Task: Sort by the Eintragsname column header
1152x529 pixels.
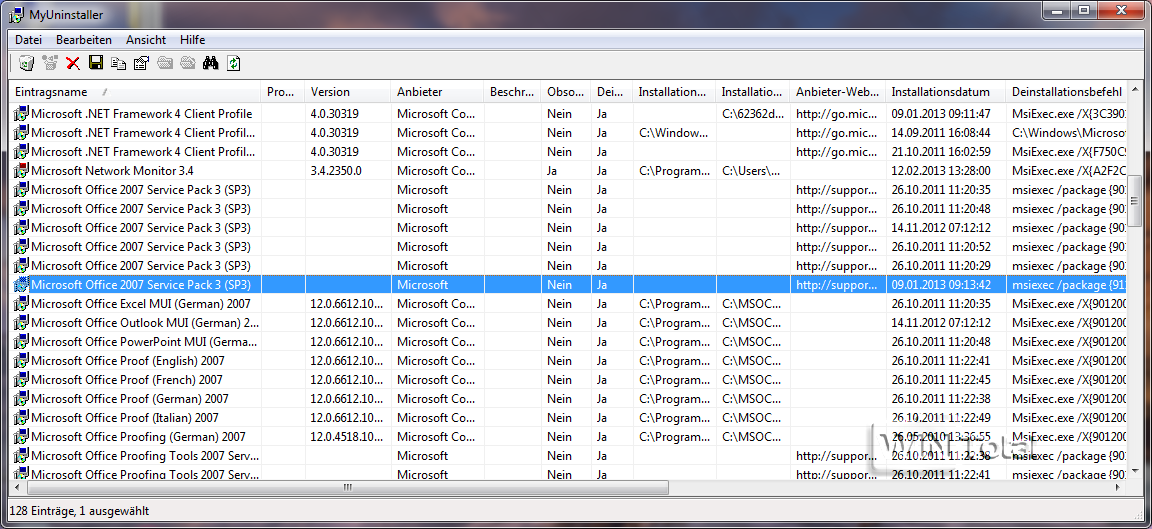Action: (136, 92)
